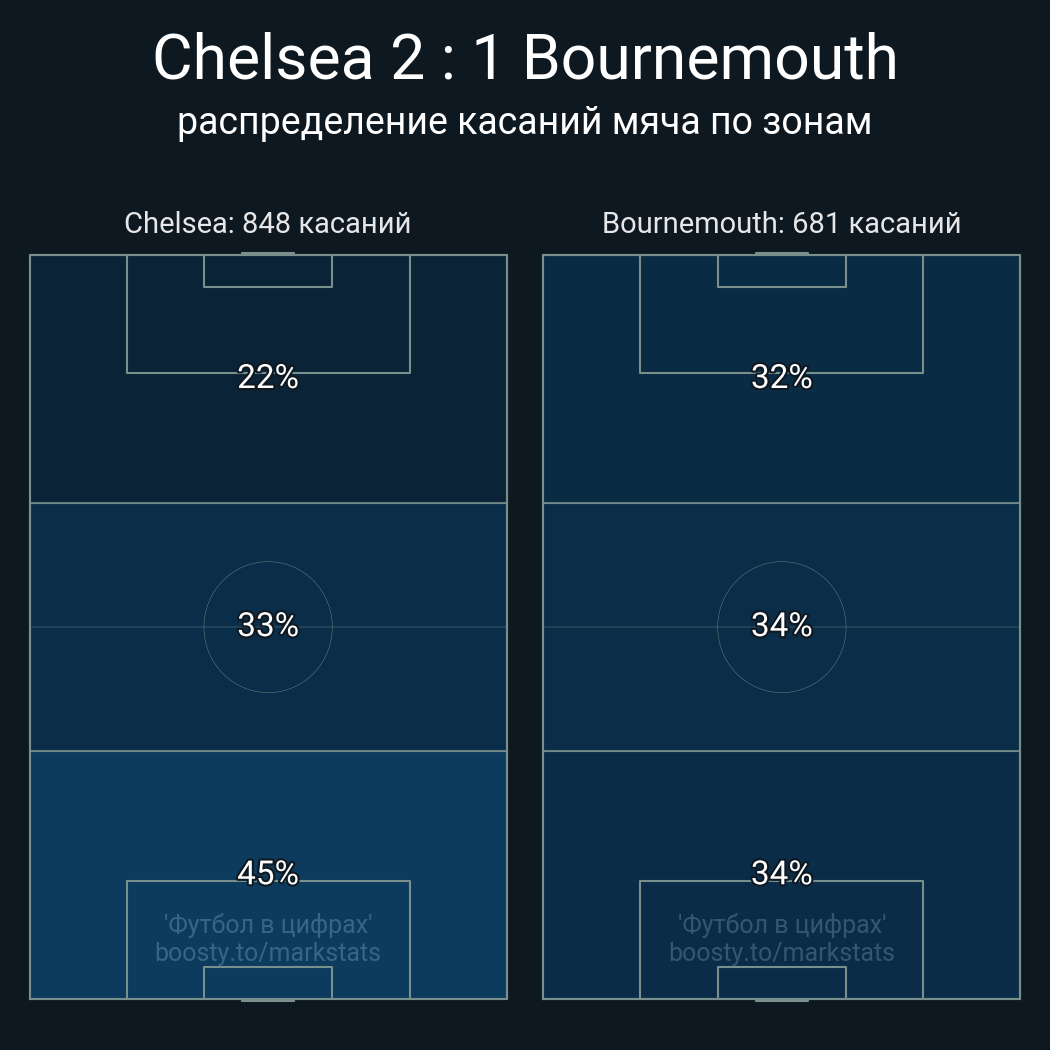This screenshot has width=1050, height=1050.
Task: Open boosty.to/markstats link on Bournemouth pitch
Action: pyautogui.click(x=781, y=953)
